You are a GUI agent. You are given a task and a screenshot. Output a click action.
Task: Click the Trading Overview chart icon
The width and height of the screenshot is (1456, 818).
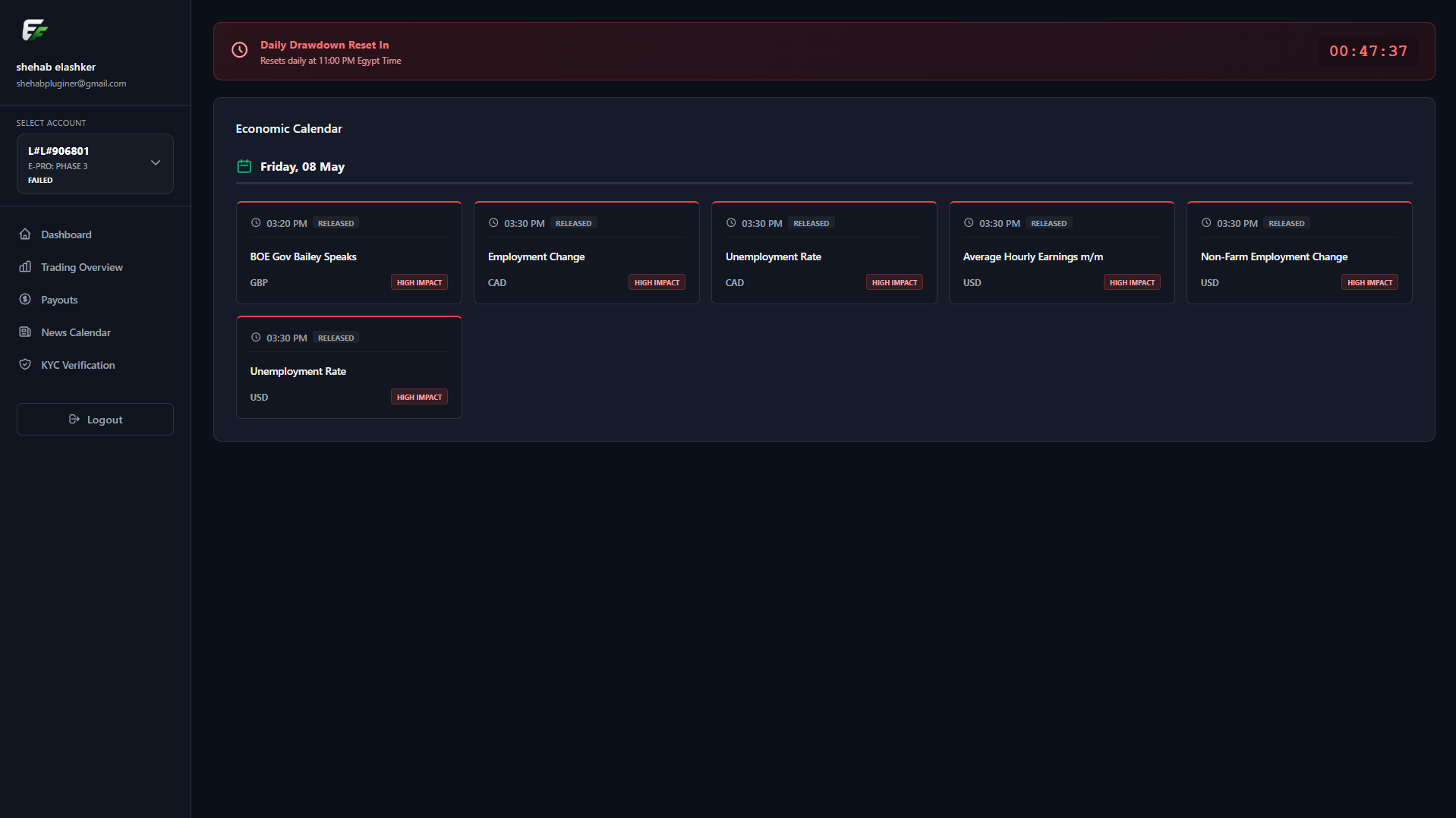pos(25,267)
